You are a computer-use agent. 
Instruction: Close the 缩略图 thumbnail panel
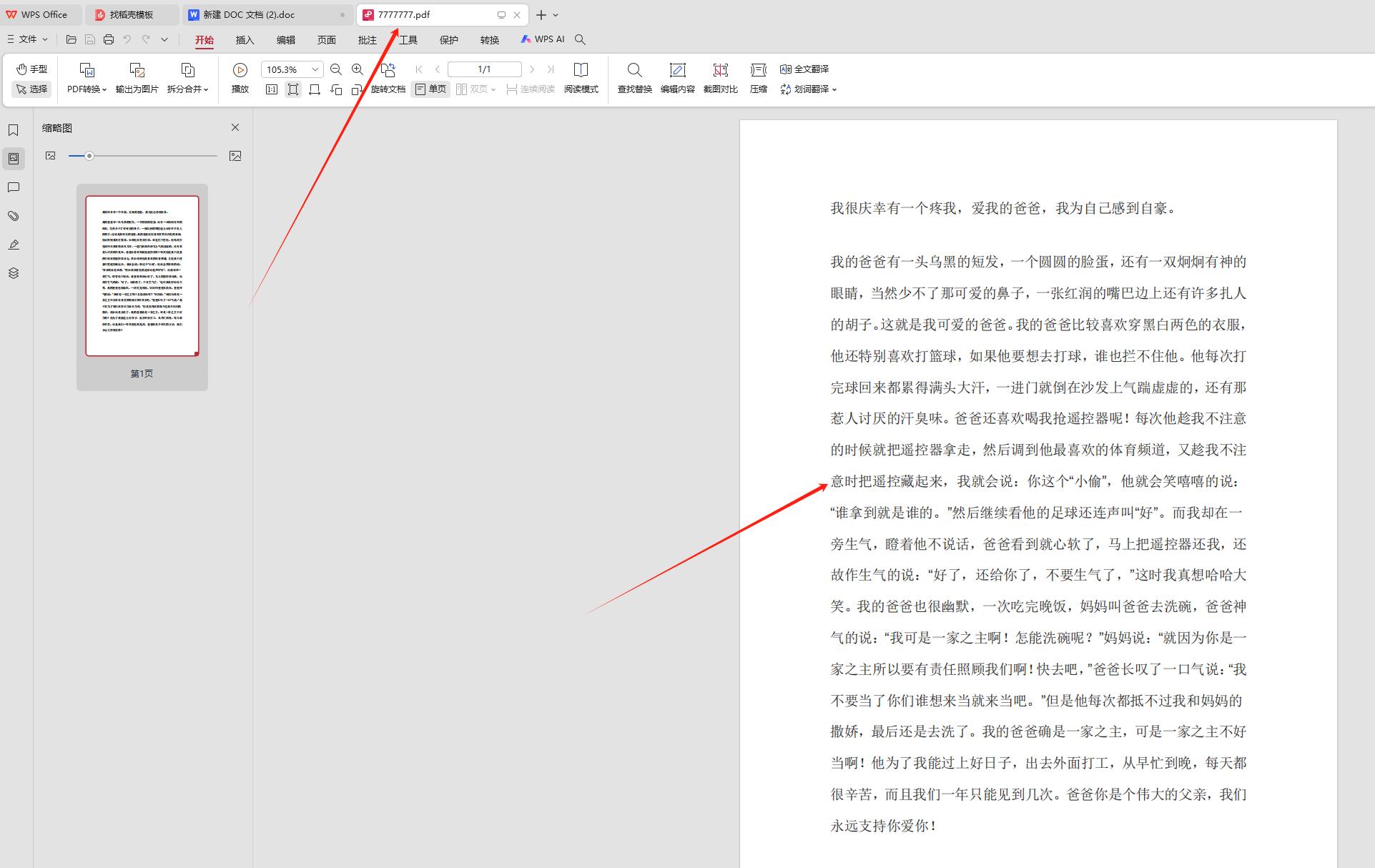pyautogui.click(x=235, y=127)
